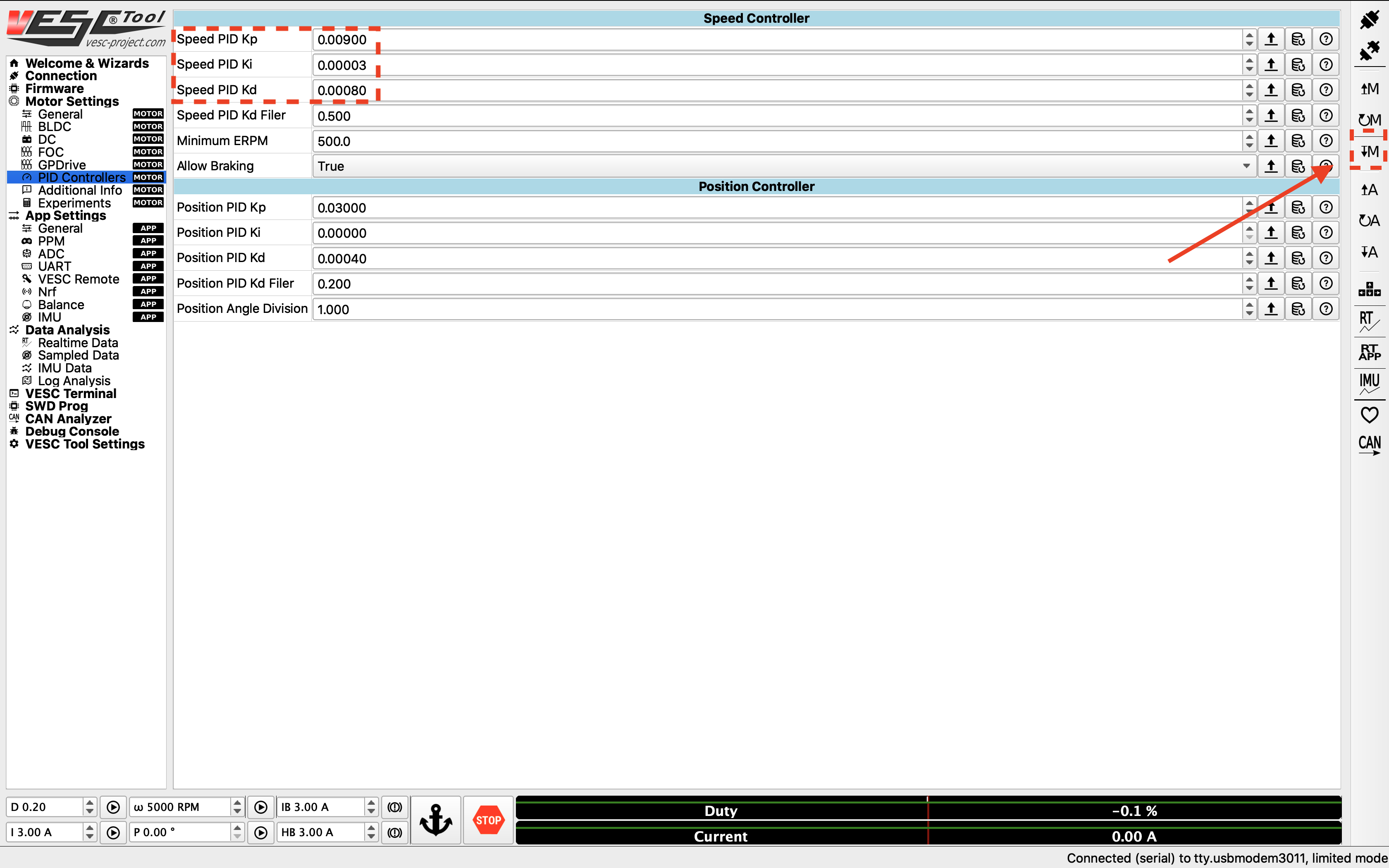Read current value for Speed PID Ki
This screenshot has height=868, width=1389.
point(1271,64)
